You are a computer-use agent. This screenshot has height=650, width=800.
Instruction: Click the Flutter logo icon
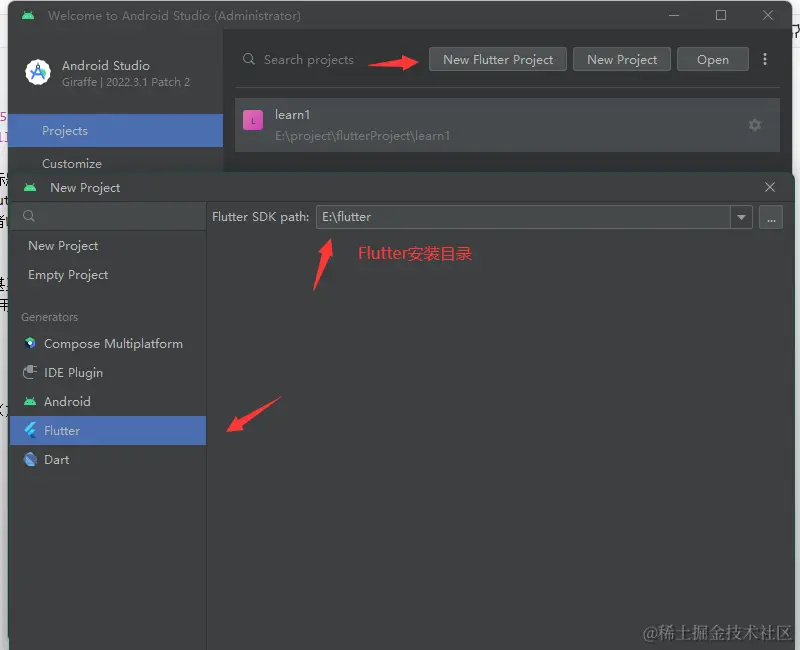point(31,430)
